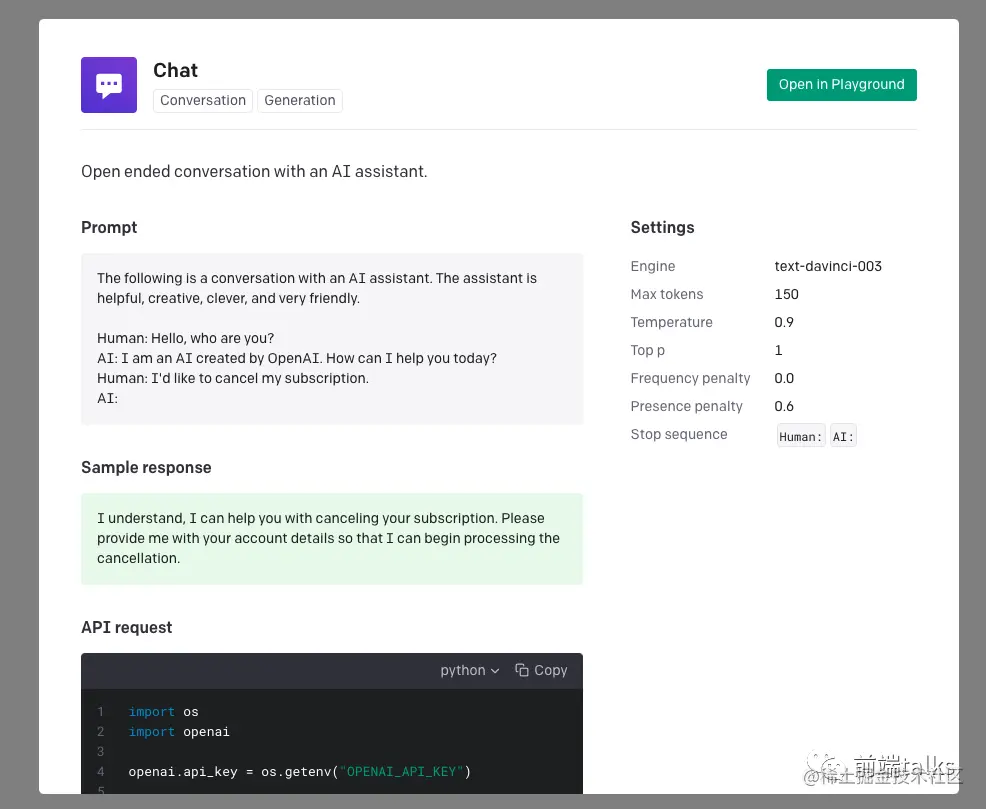986x809 pixels.
Task: Click the Chat title heading
Action: [x=175, y=70]
